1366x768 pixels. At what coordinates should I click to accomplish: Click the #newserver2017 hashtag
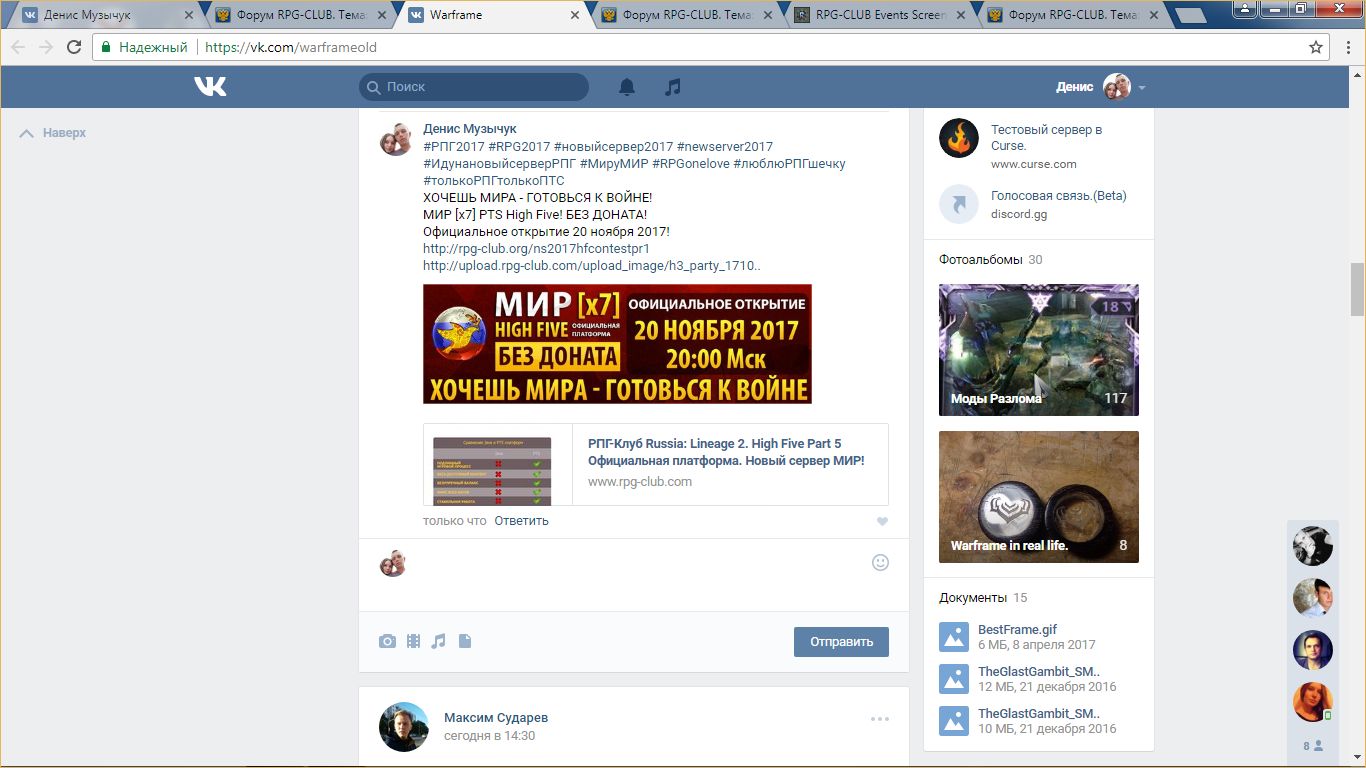point(725,146)
